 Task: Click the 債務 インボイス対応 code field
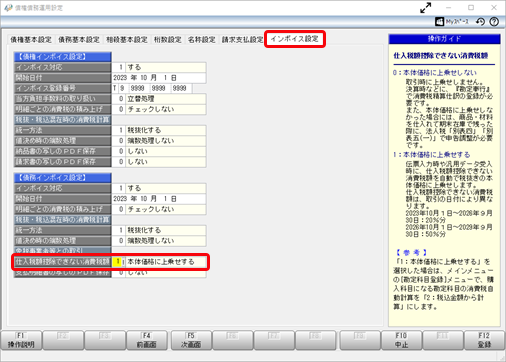click(119, 188)
